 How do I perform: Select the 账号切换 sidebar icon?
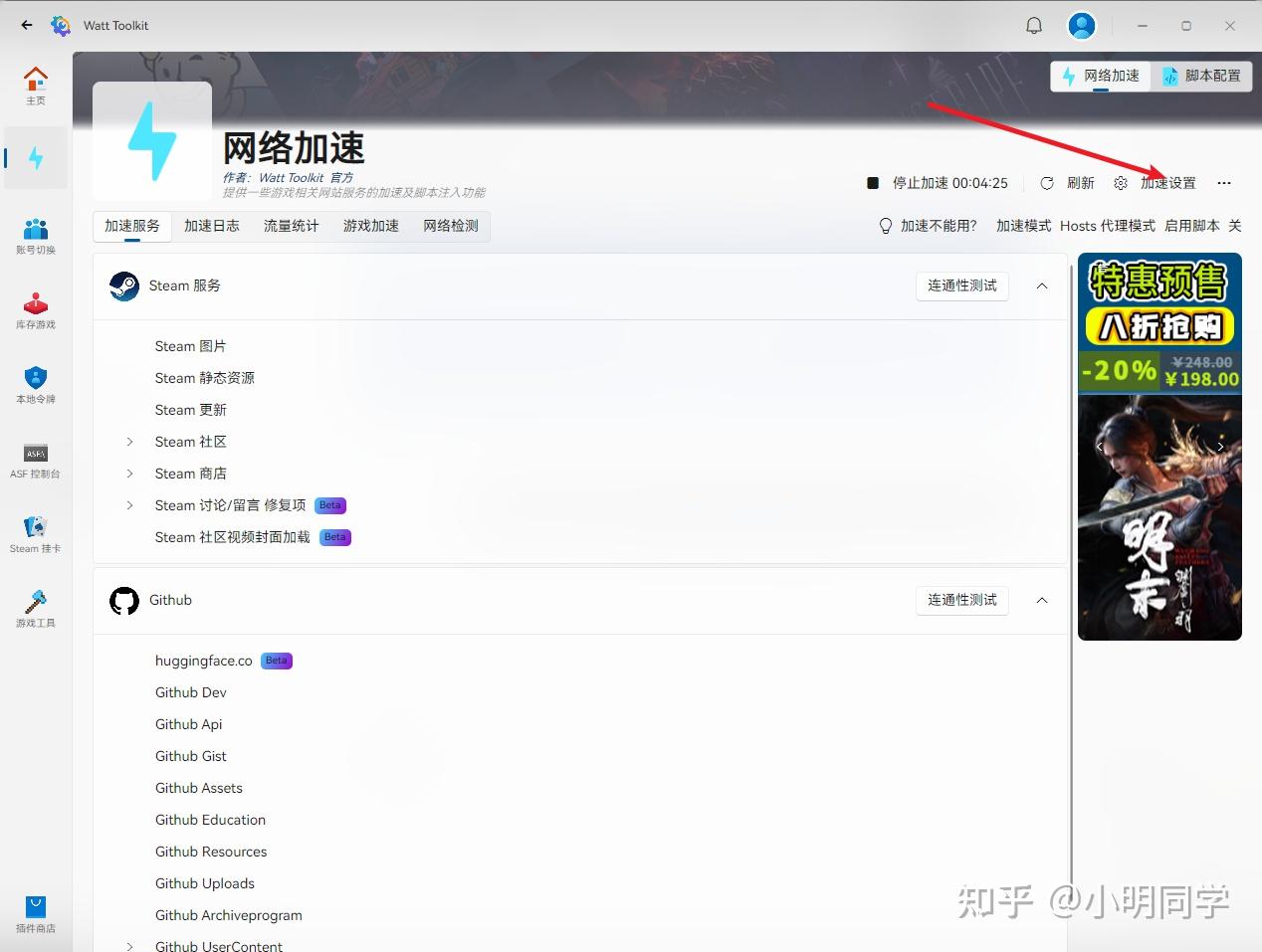pyautogui.click(x=36, y=234)
